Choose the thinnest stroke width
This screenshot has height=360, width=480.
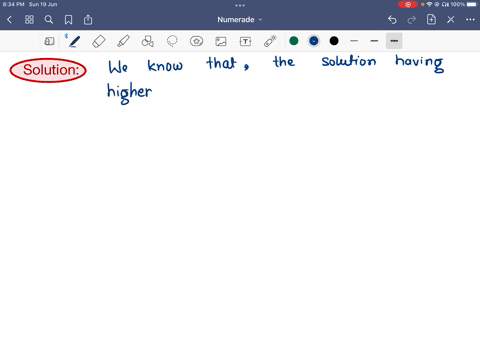tap(354, 41)
